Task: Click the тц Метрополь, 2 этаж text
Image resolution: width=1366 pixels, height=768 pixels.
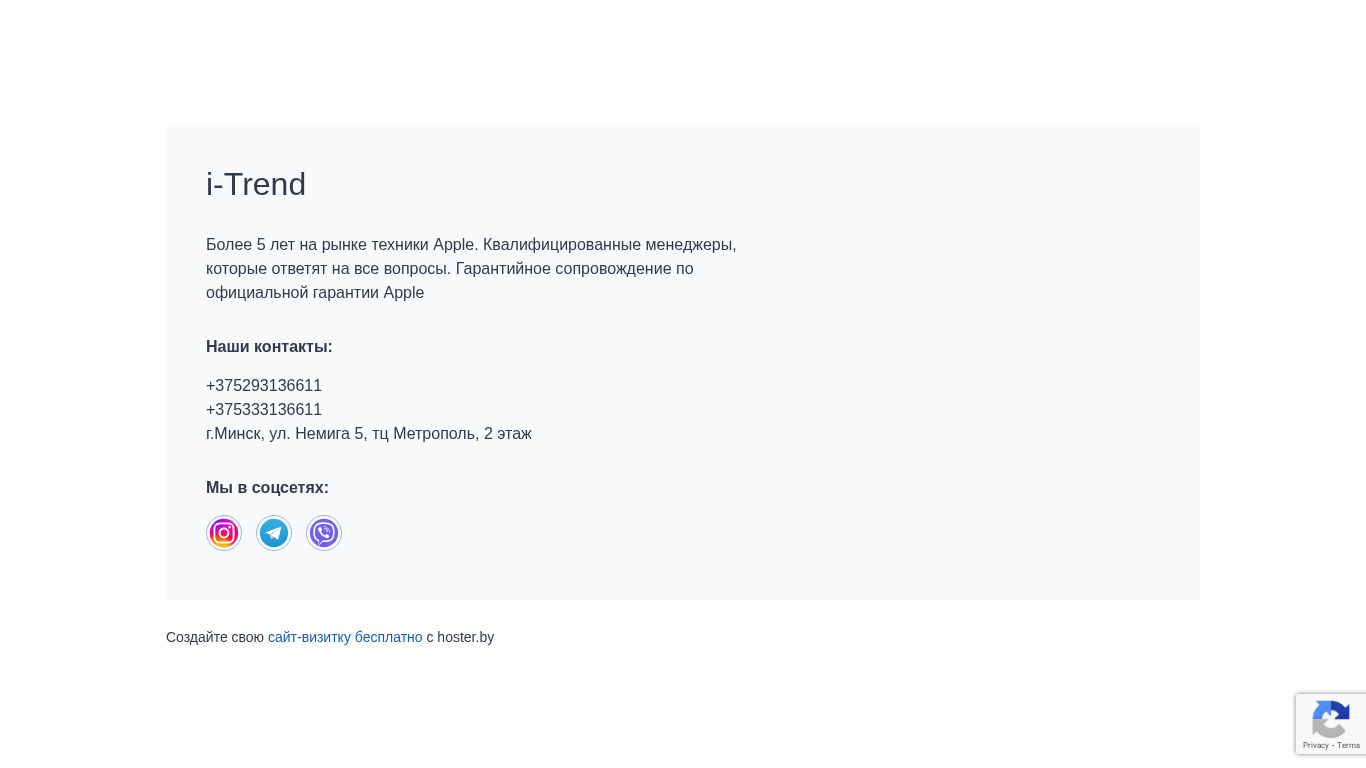Action: [452, 434]
